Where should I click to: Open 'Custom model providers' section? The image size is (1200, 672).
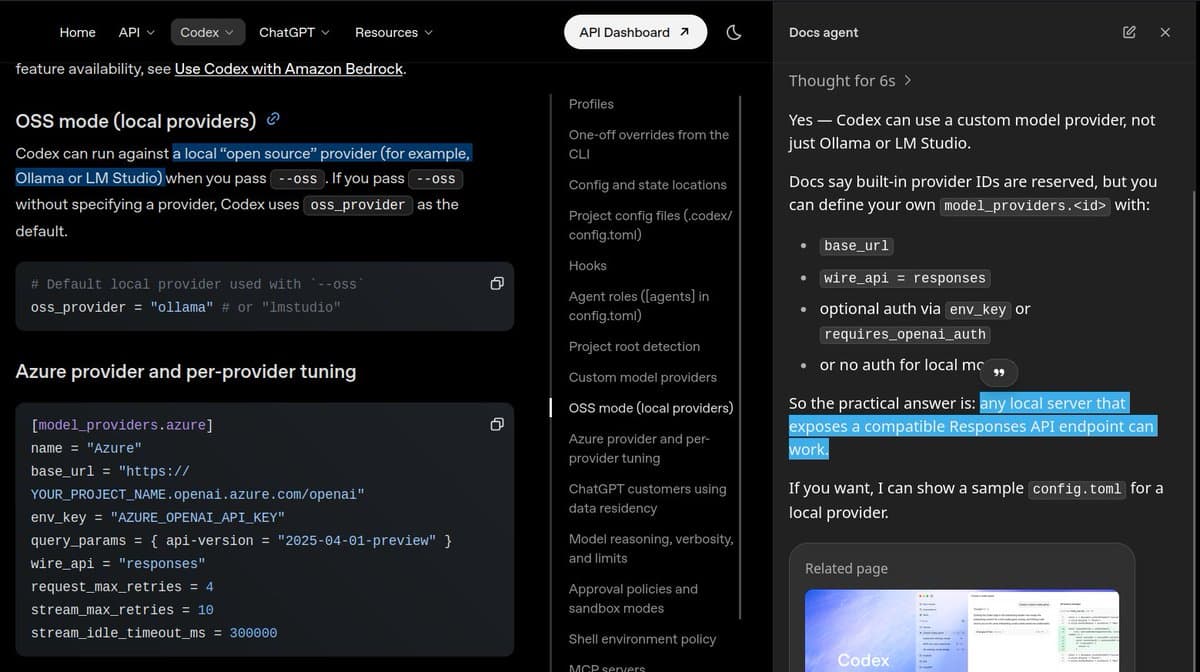643,377
